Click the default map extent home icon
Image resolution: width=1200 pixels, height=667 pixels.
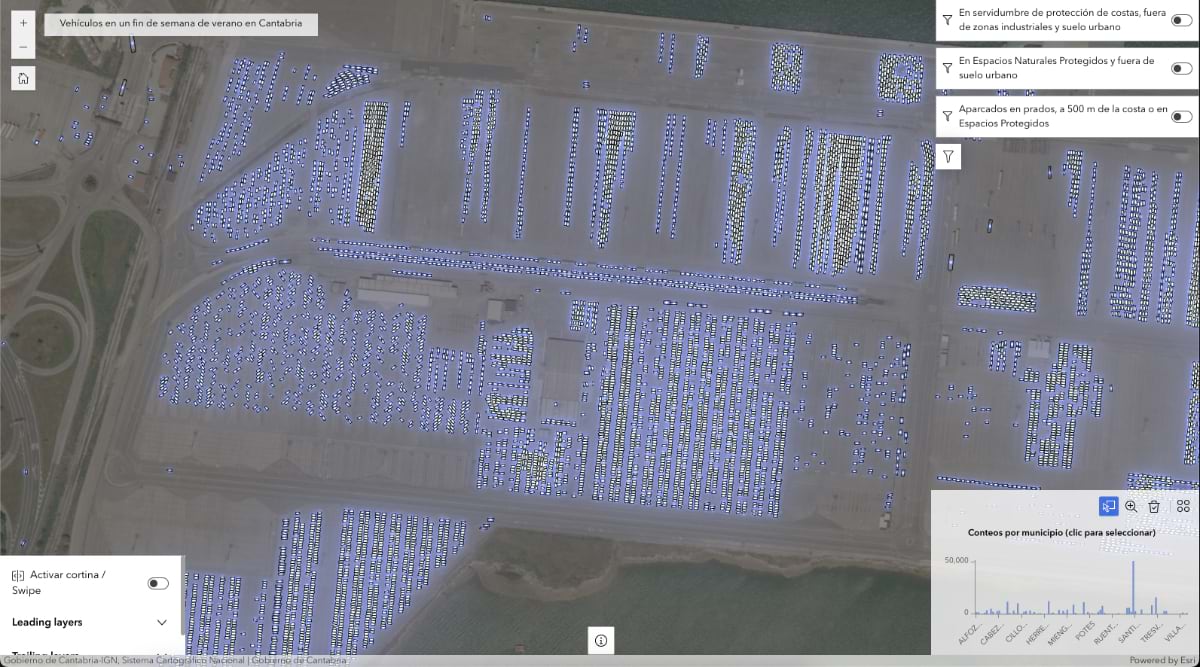22,77
